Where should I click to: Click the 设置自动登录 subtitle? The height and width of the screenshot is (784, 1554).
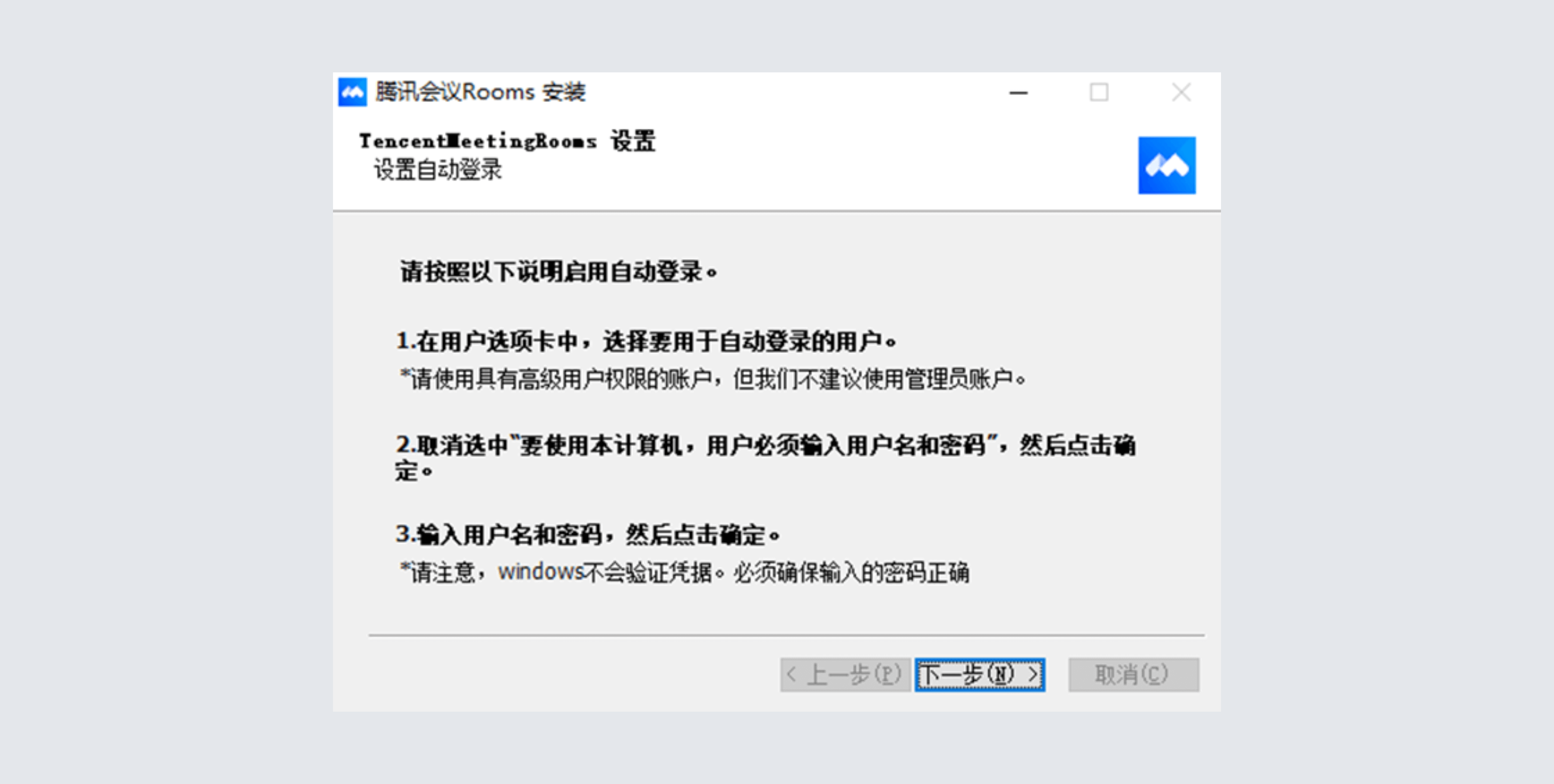click(438, 170)
